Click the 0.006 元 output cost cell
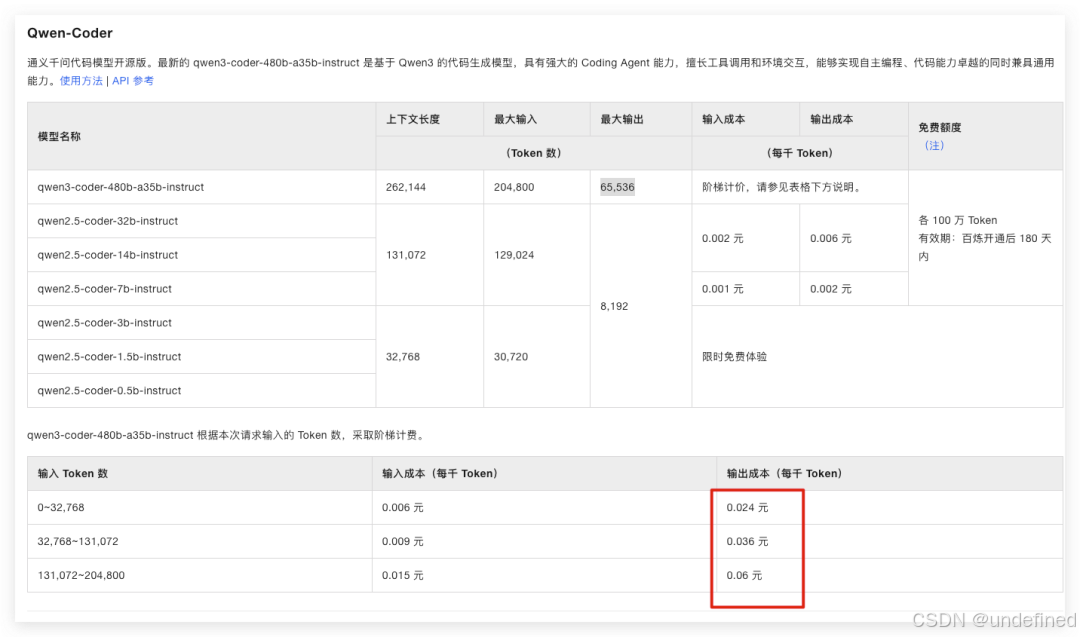This screenshot has height=637, width=1080. point(831,238)
